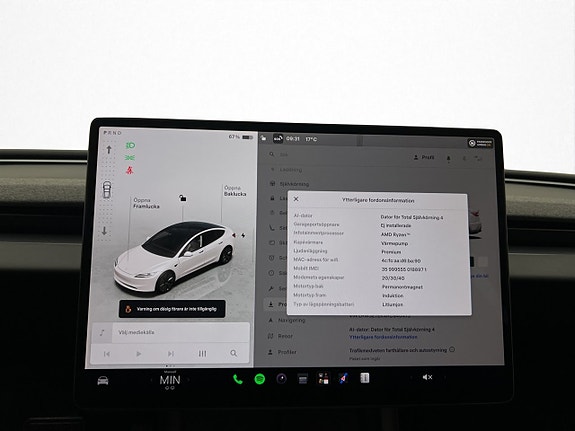Image resolution: width=575 pixels, height=431 pixels.
Task: Open Navigering settings menu
Action: 287,320
